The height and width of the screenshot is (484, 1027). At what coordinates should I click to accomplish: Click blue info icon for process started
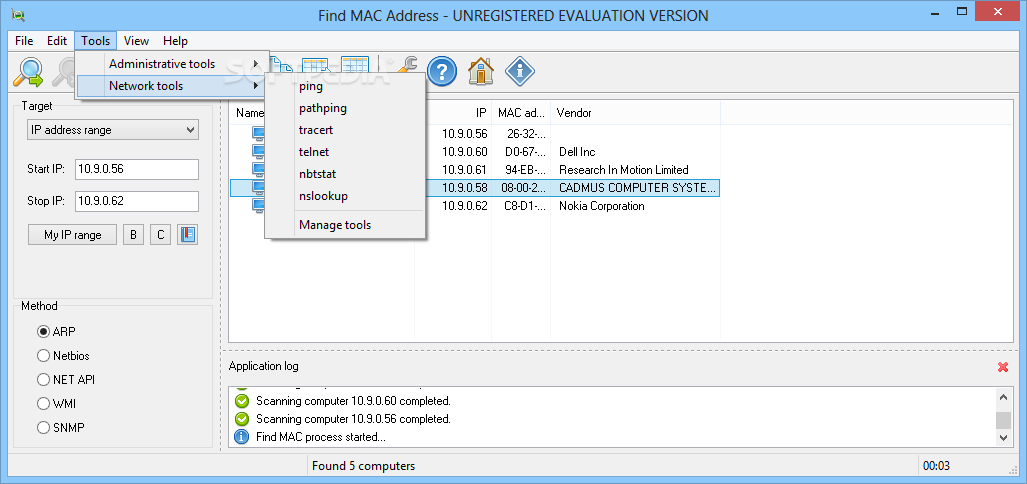click(242, 436)
